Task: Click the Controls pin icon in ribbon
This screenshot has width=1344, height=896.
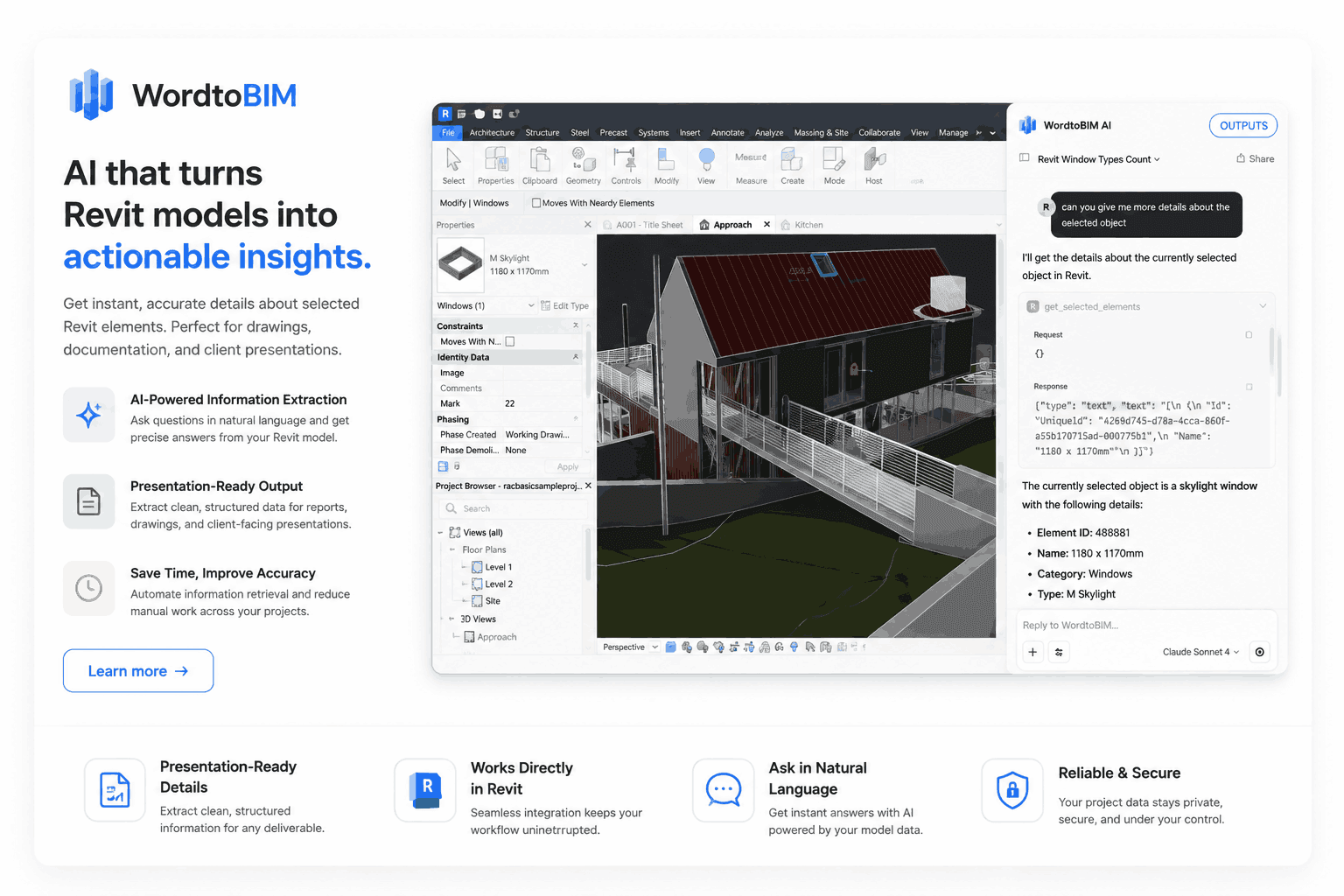Action: pyautogui.click(x=625, y=160)
